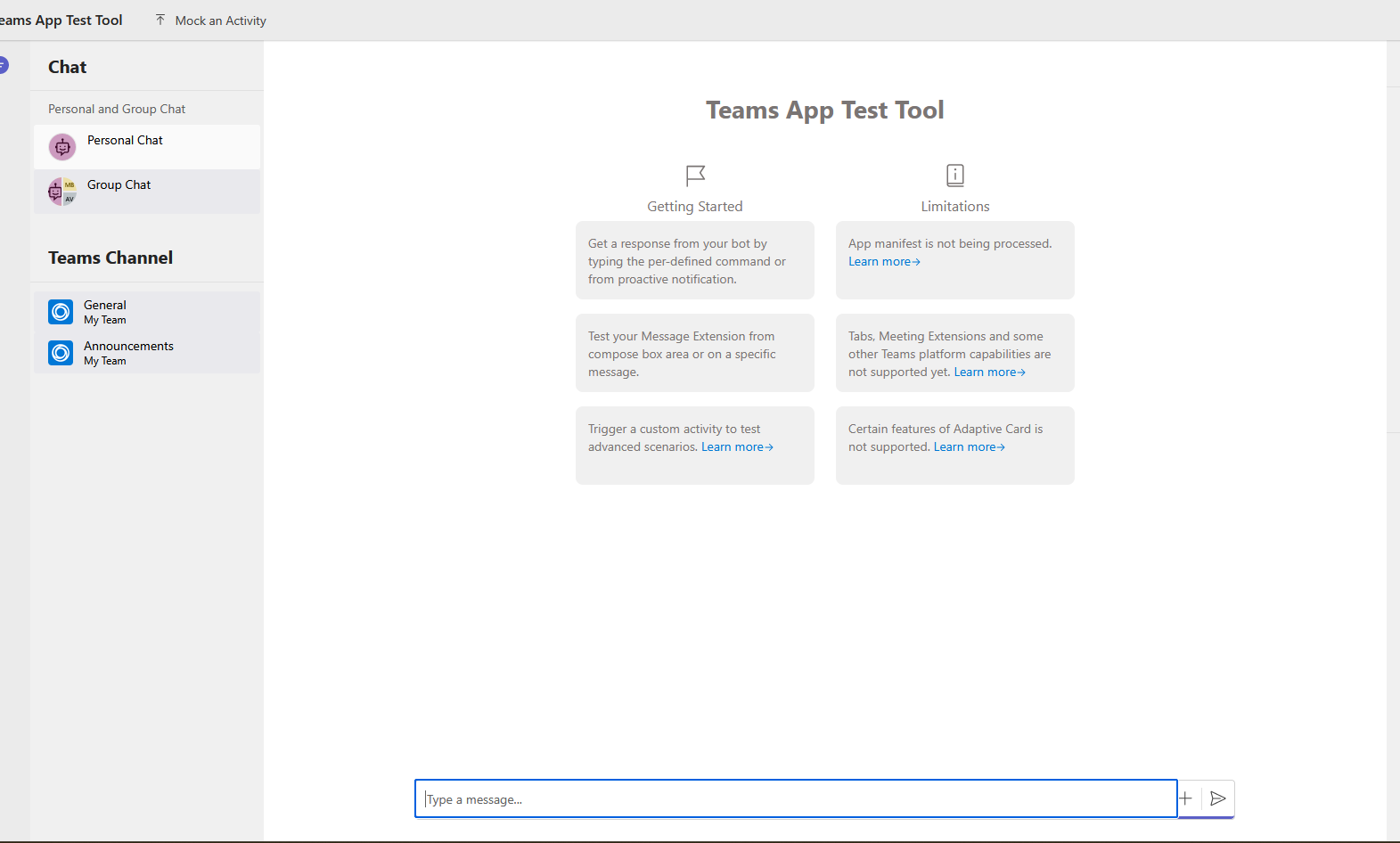Open Learn more under App manifest limitation
This screenshot has width=1400, height=843.
pos(884,262)
